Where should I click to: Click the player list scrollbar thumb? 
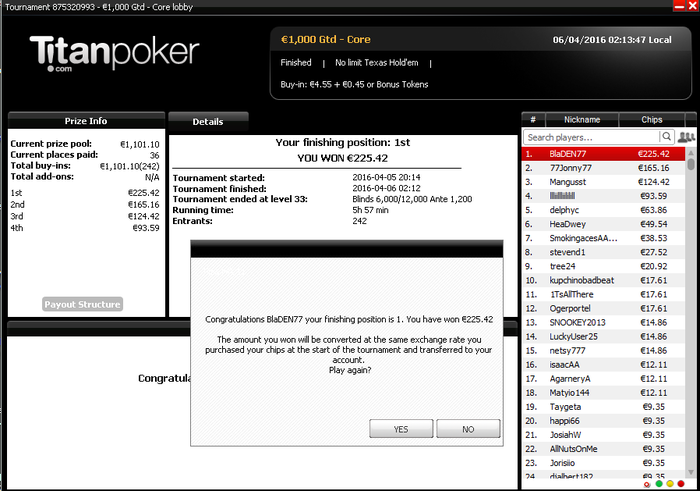pyautogui.click(x=691, y=164)
